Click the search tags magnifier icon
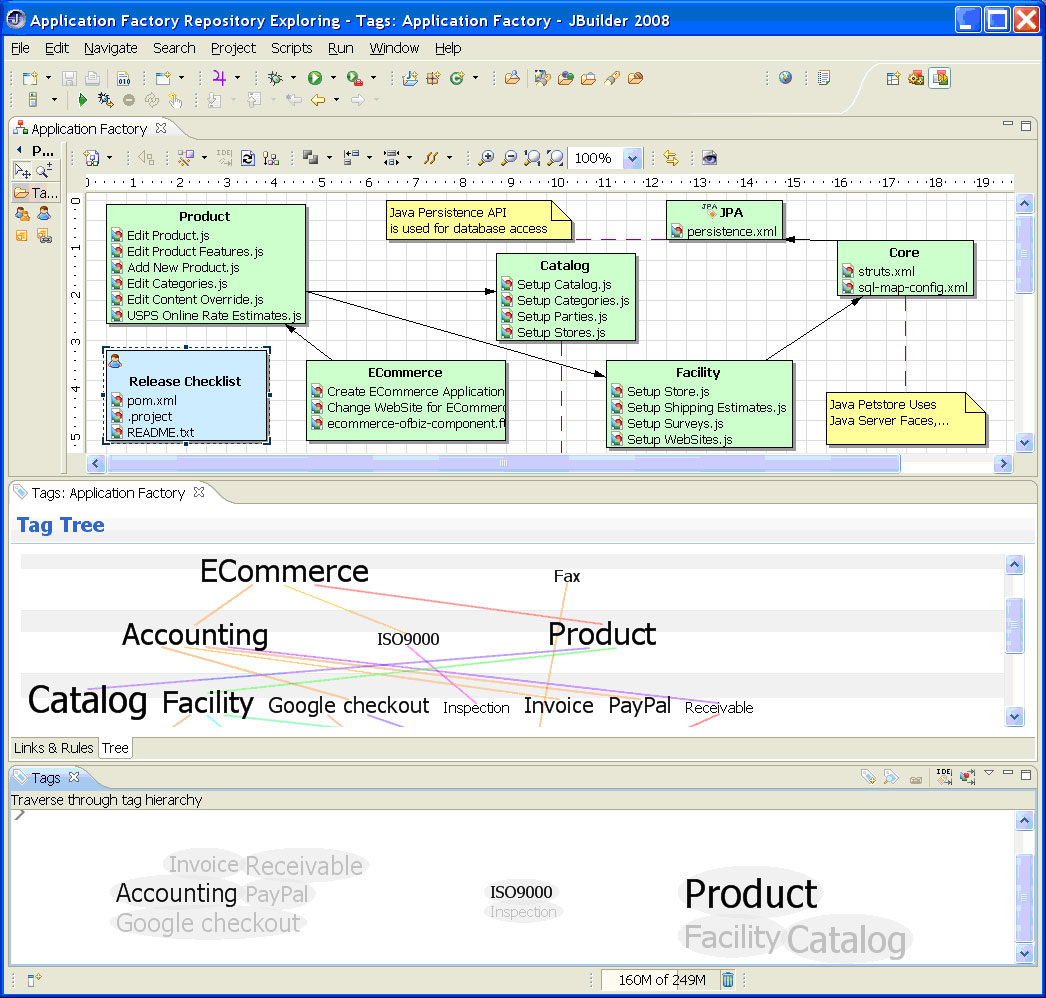The height and width of the screenshot is (998, 1046). (x=891, y=777)
